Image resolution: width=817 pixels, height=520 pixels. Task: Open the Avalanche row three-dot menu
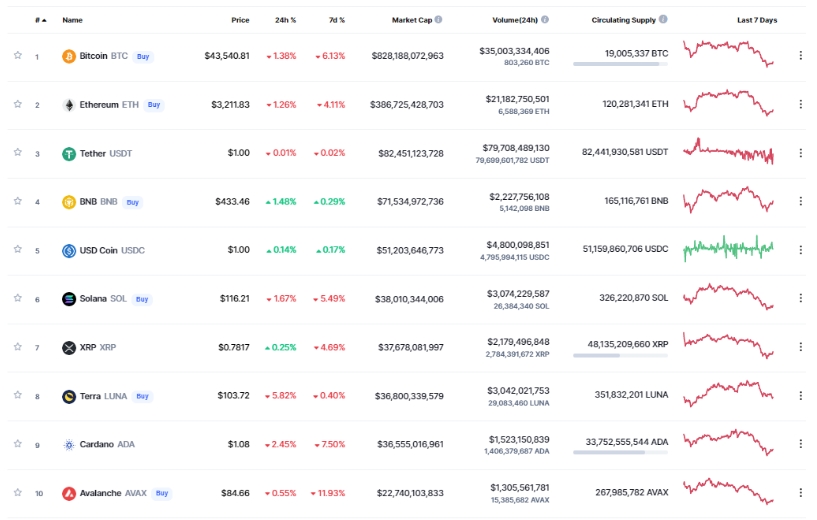tap(800, 492)
